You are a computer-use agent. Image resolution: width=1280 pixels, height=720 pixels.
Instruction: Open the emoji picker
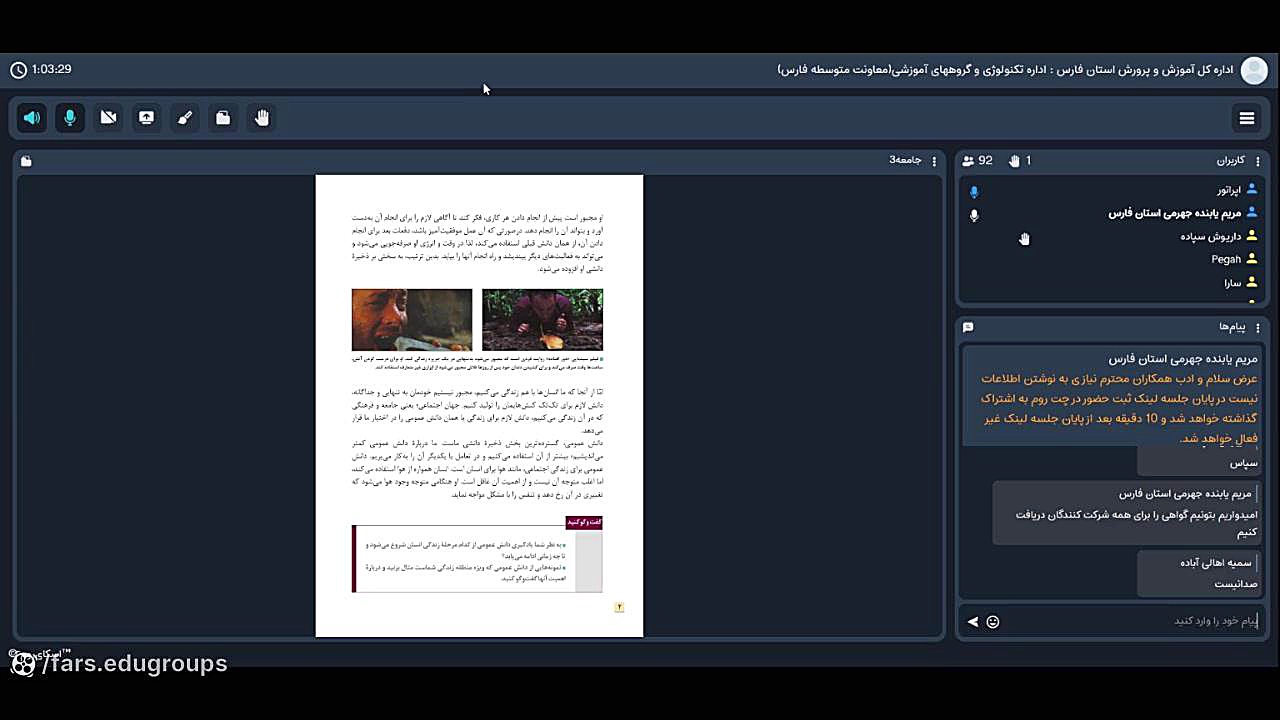[993, 622]
